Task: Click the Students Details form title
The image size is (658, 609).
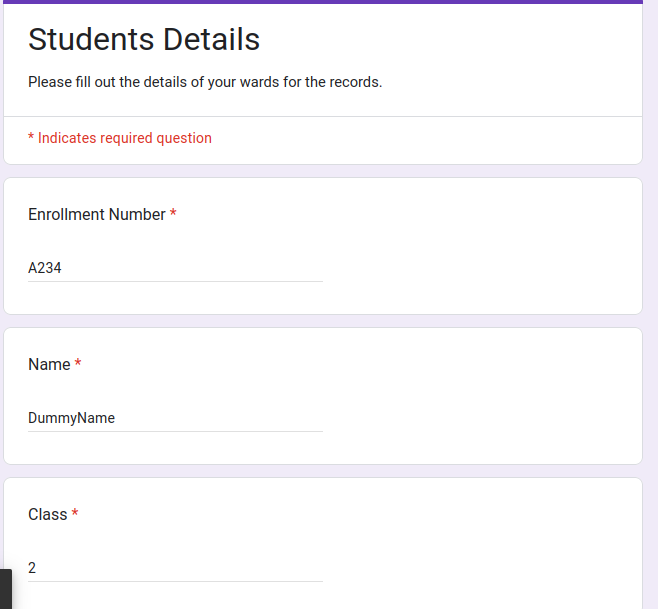Action: tap(144, 39)
